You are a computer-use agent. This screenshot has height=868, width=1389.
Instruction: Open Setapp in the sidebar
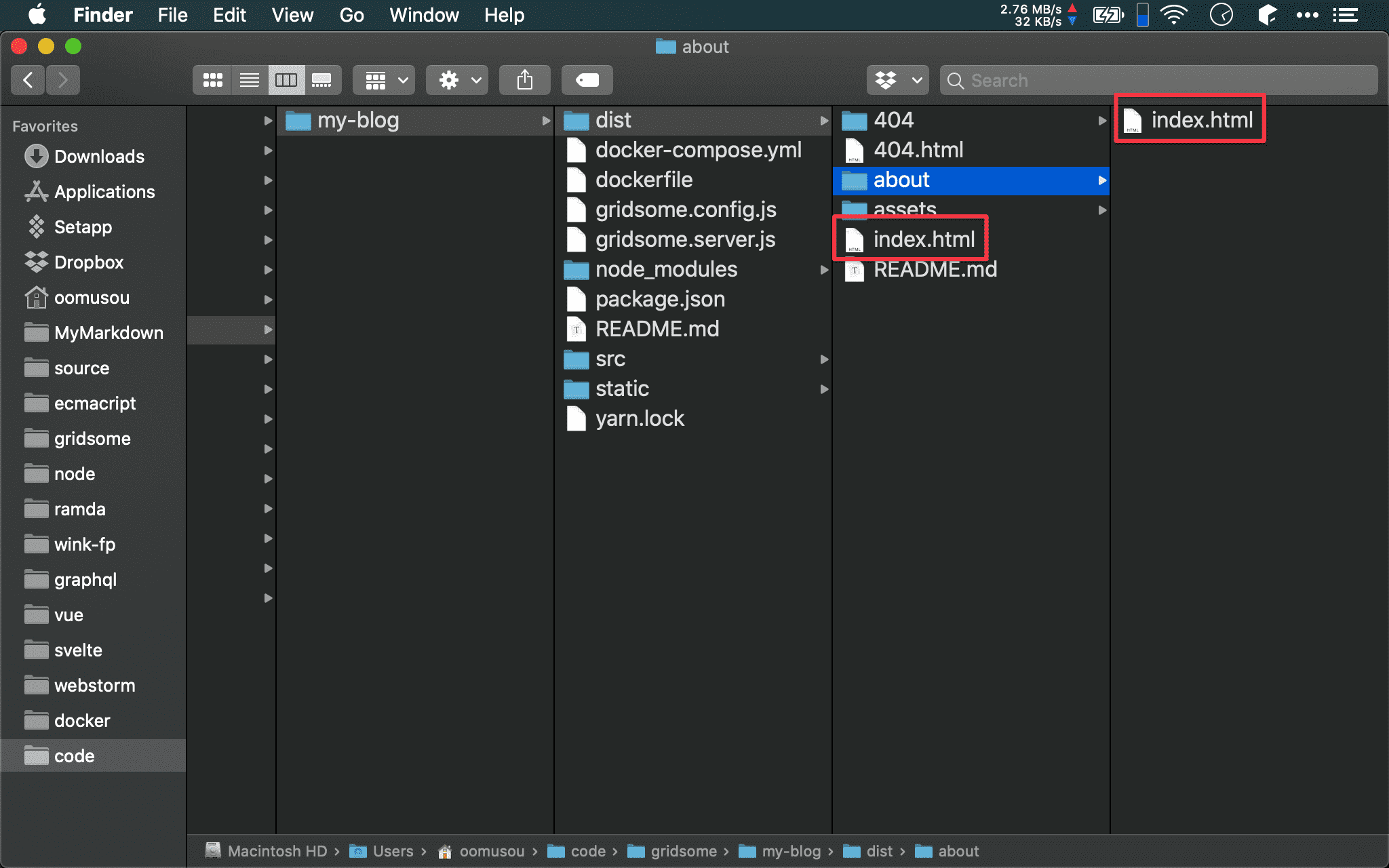[93, 227]
